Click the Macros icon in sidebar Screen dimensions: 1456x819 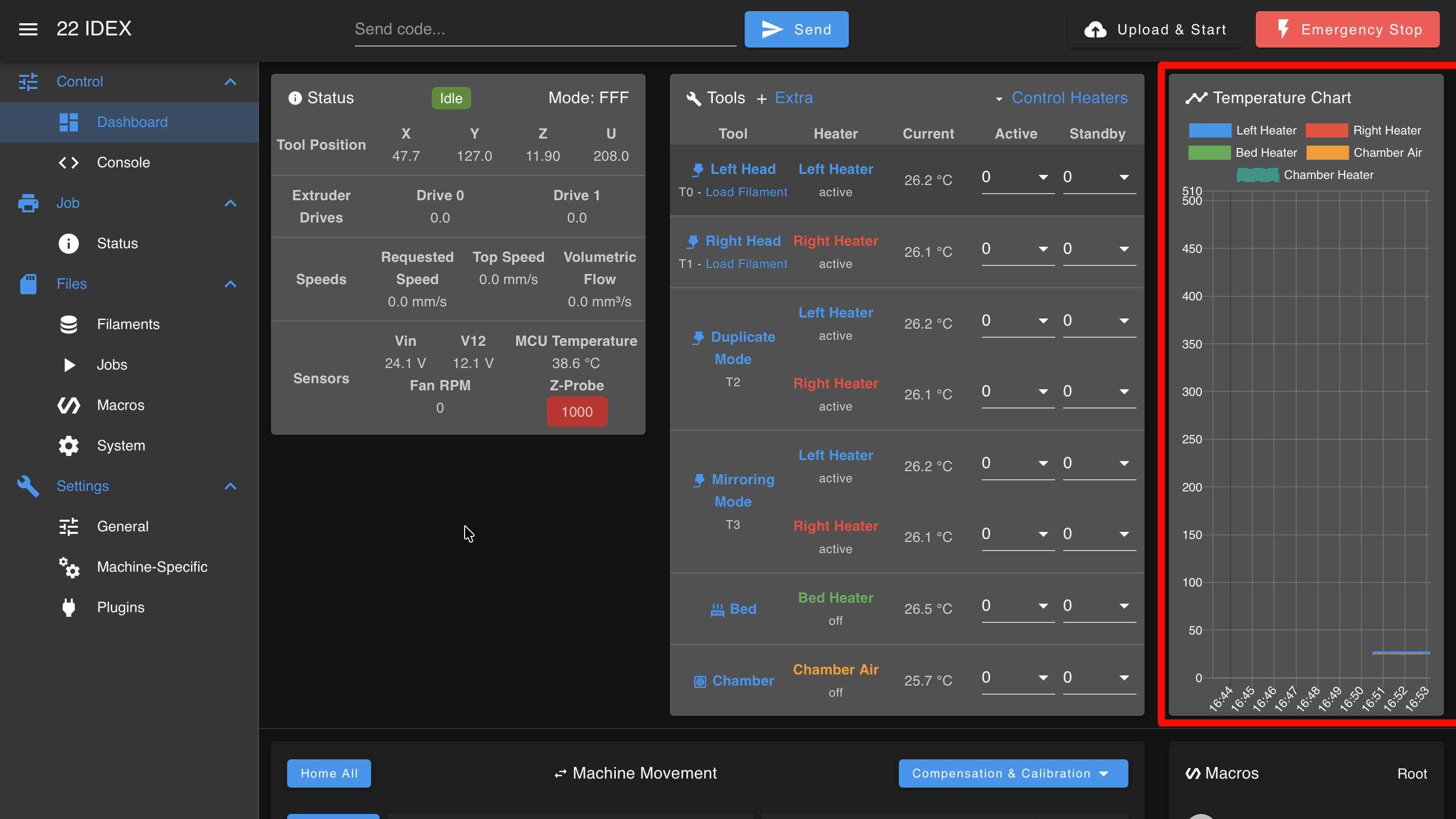[x=68, y=405]
